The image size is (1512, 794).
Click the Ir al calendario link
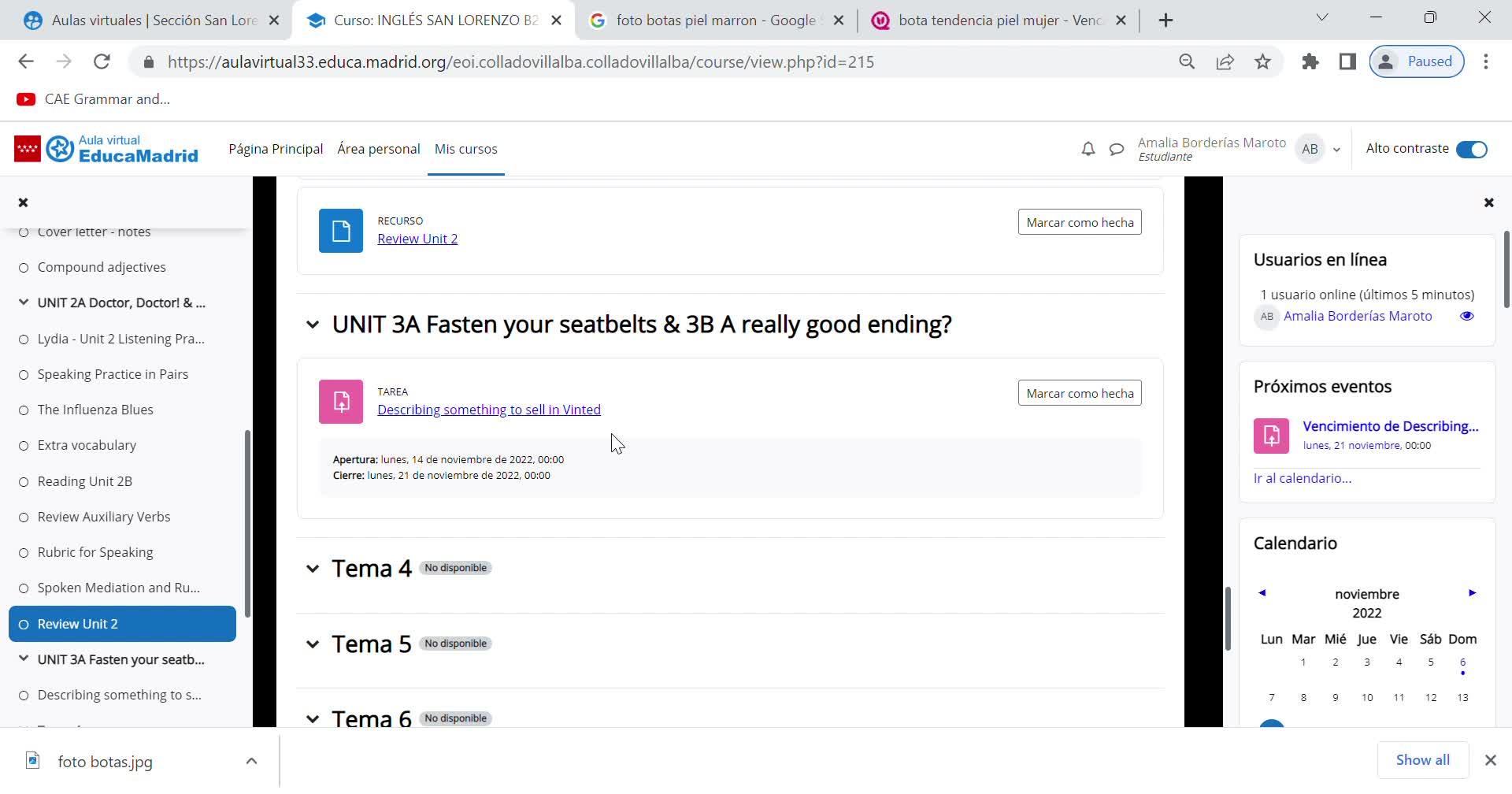[1303, 478]
